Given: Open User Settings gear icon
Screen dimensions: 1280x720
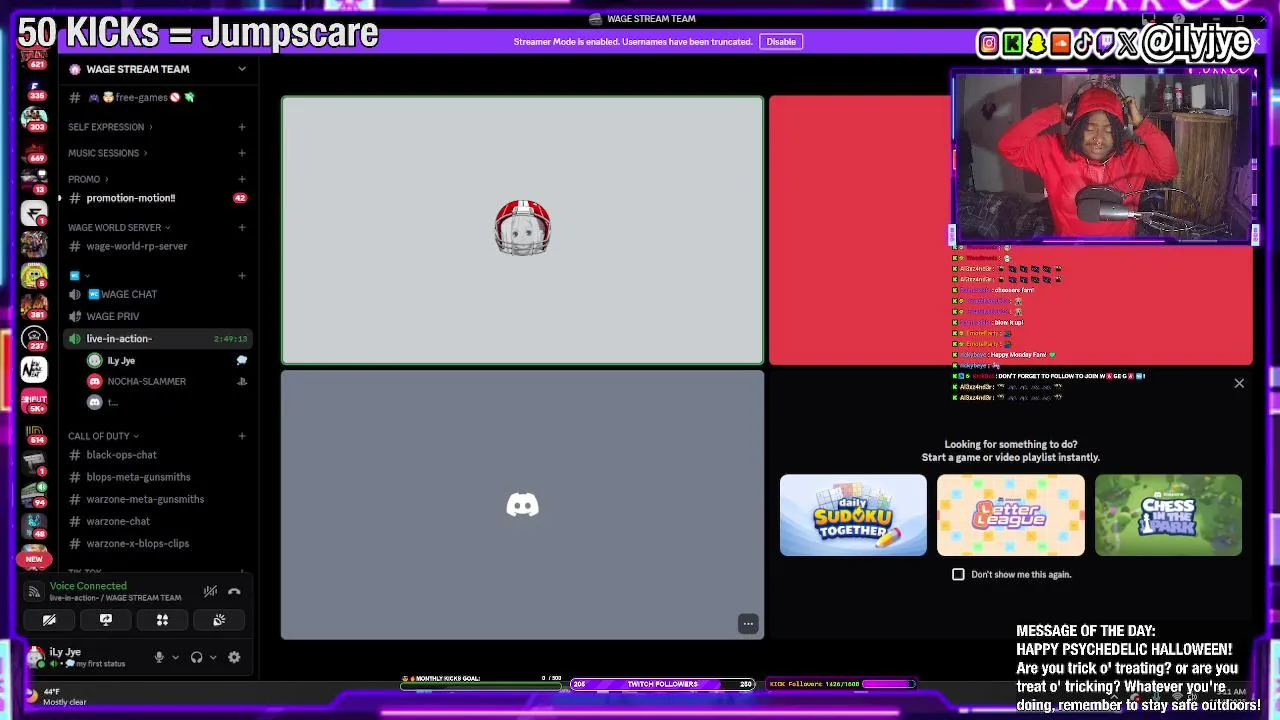Looking at the screenshot, I should pos(234,657).
